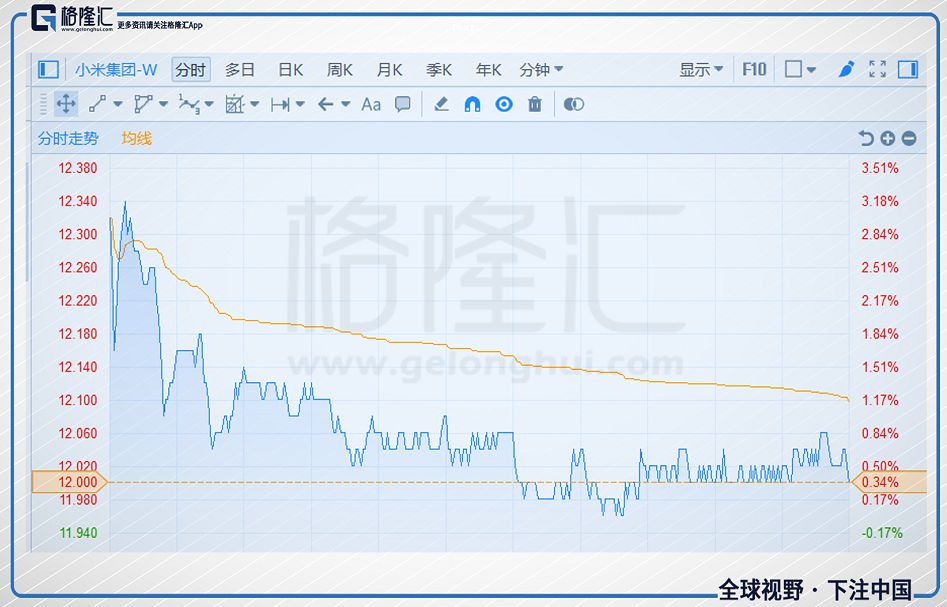Click the blue paint brush icon
Viewport: 947px width, 607px height.
tap(847, 69)
